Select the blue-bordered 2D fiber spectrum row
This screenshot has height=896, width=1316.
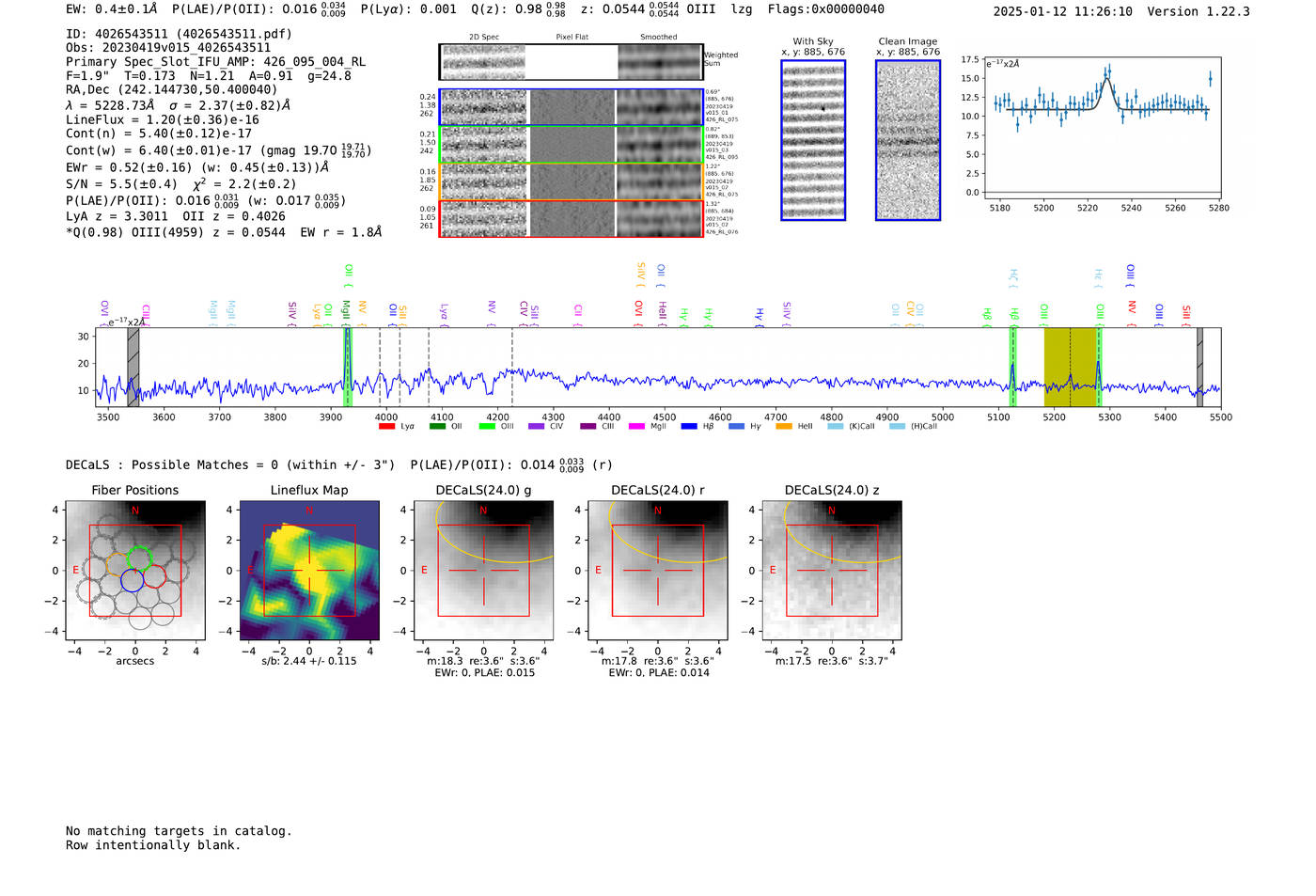[571, 107]
